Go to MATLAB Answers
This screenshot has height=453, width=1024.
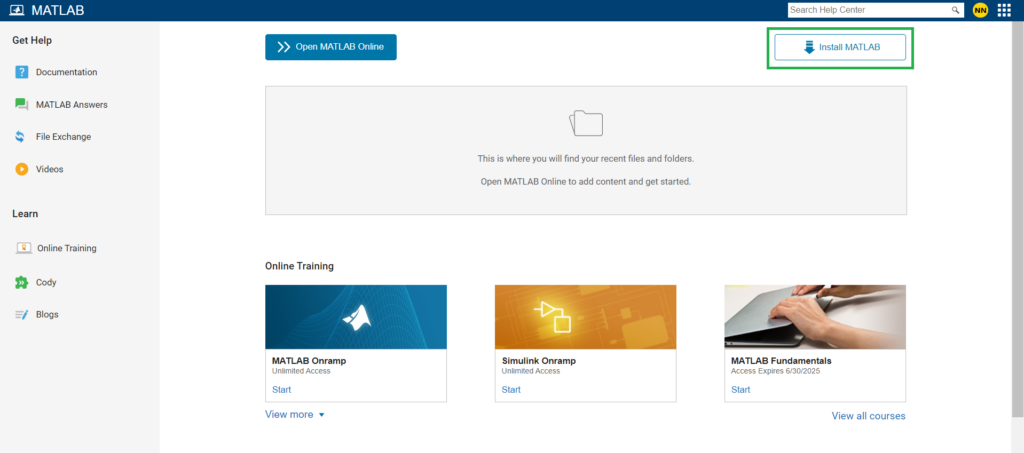72,104
